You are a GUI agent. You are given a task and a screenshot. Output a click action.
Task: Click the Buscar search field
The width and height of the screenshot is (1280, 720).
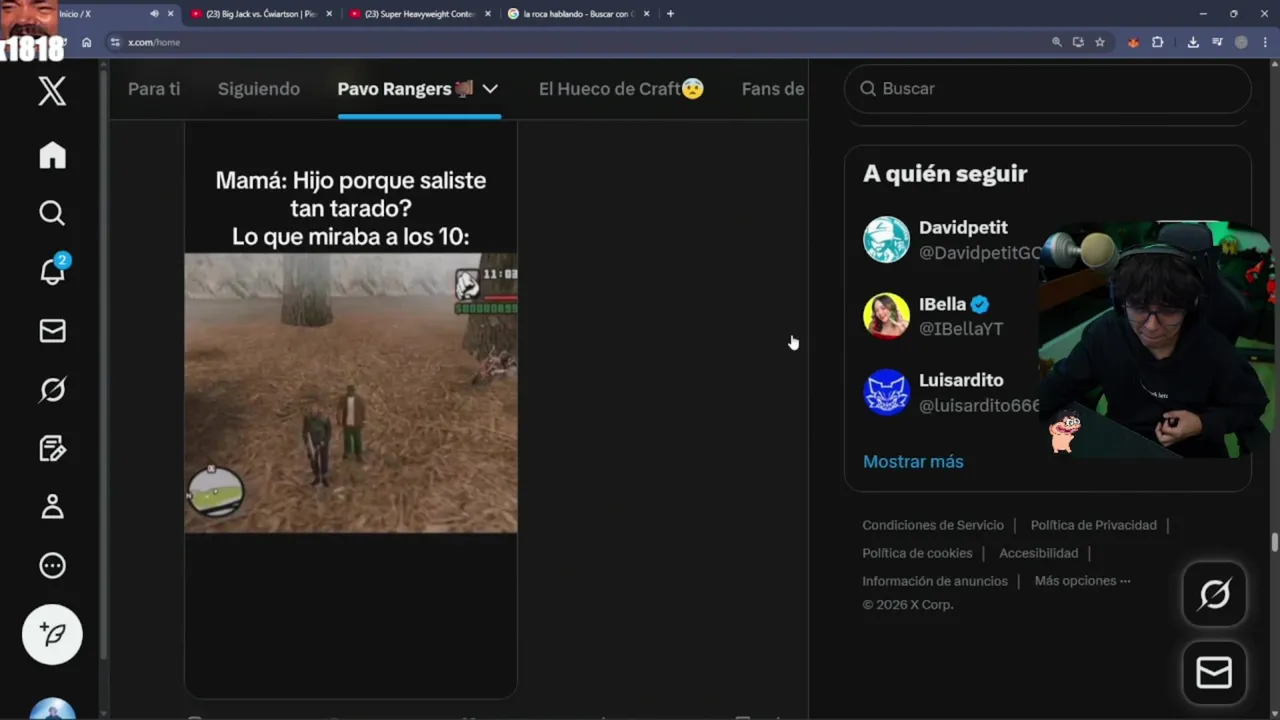pos(1048,89)
